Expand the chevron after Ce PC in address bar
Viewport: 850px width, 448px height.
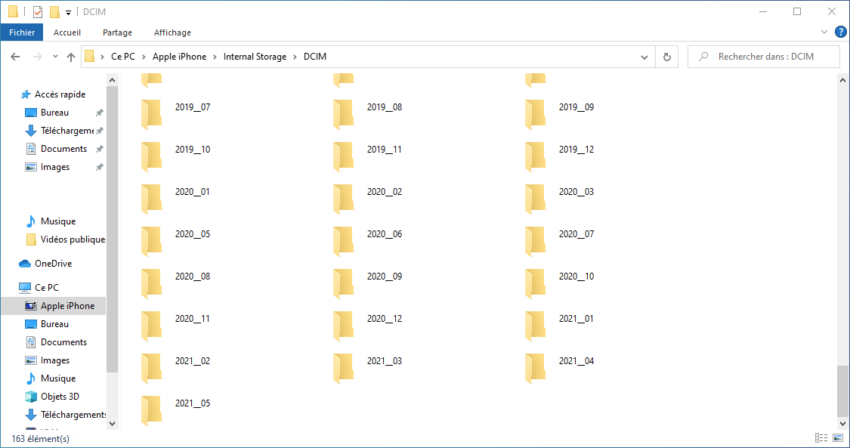click(144, 57)
